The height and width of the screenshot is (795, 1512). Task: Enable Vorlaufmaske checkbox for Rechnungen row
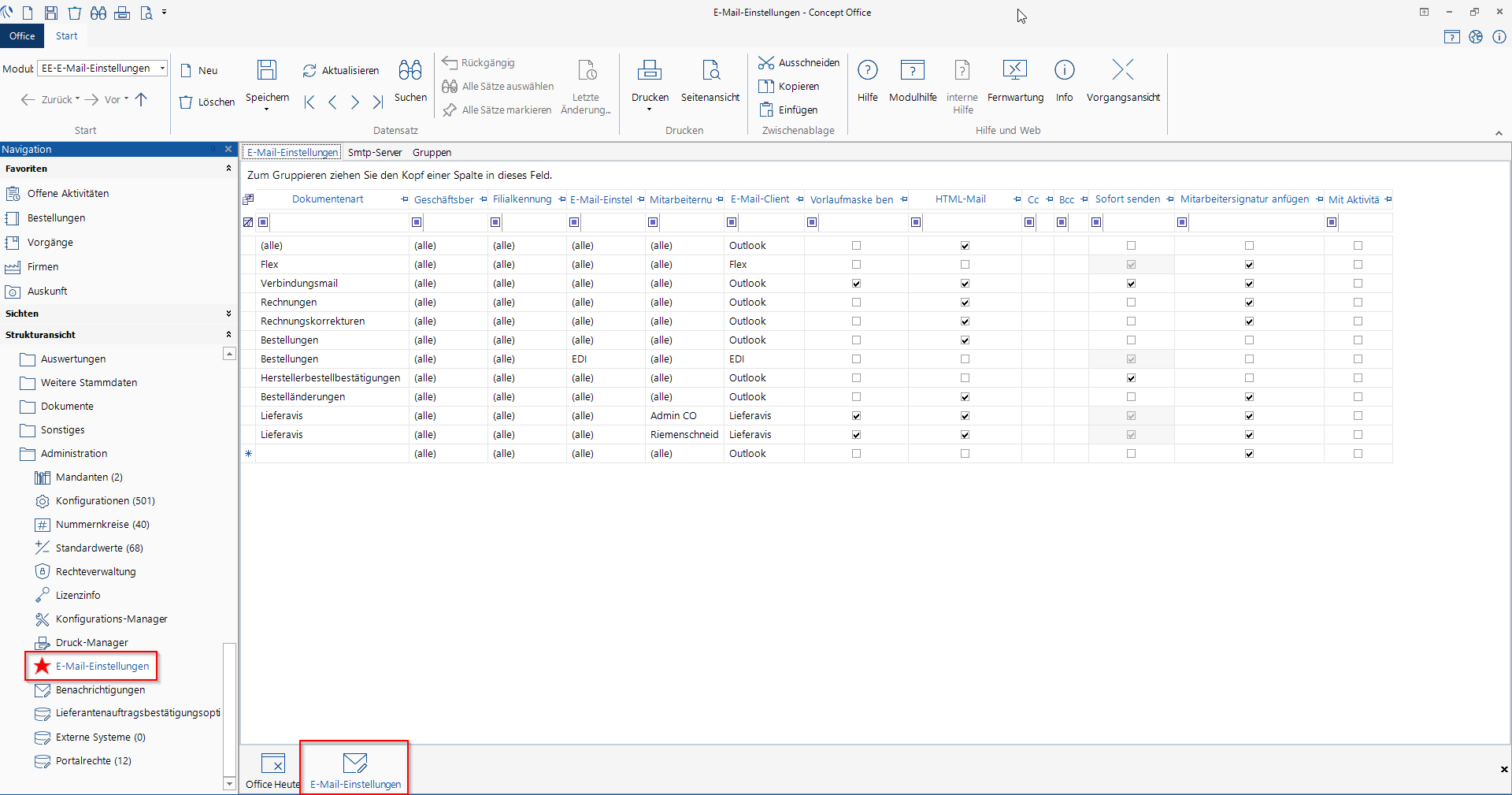pyautogui.click(x=856, y=303)
